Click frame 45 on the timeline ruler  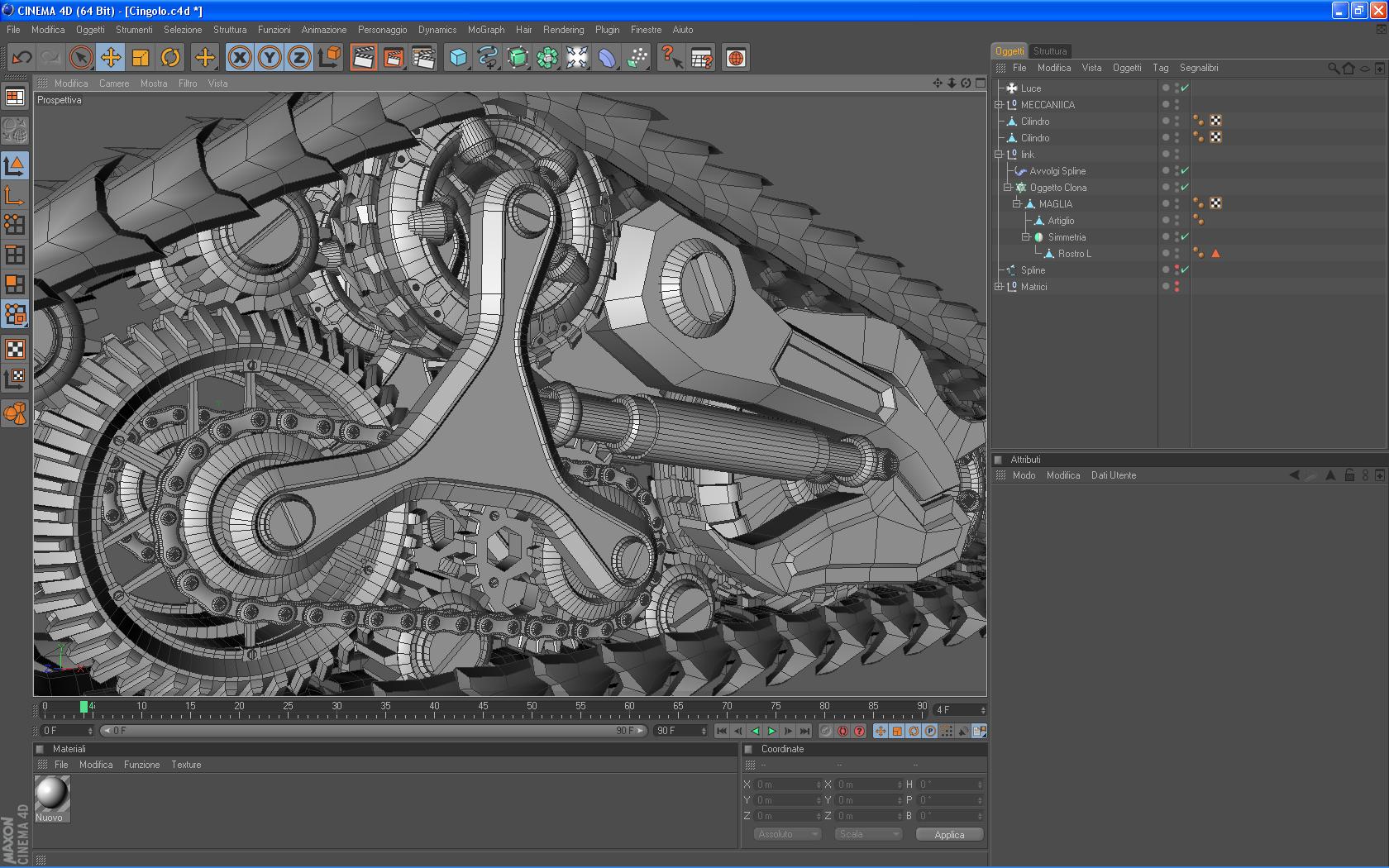[x=483, y=708]
